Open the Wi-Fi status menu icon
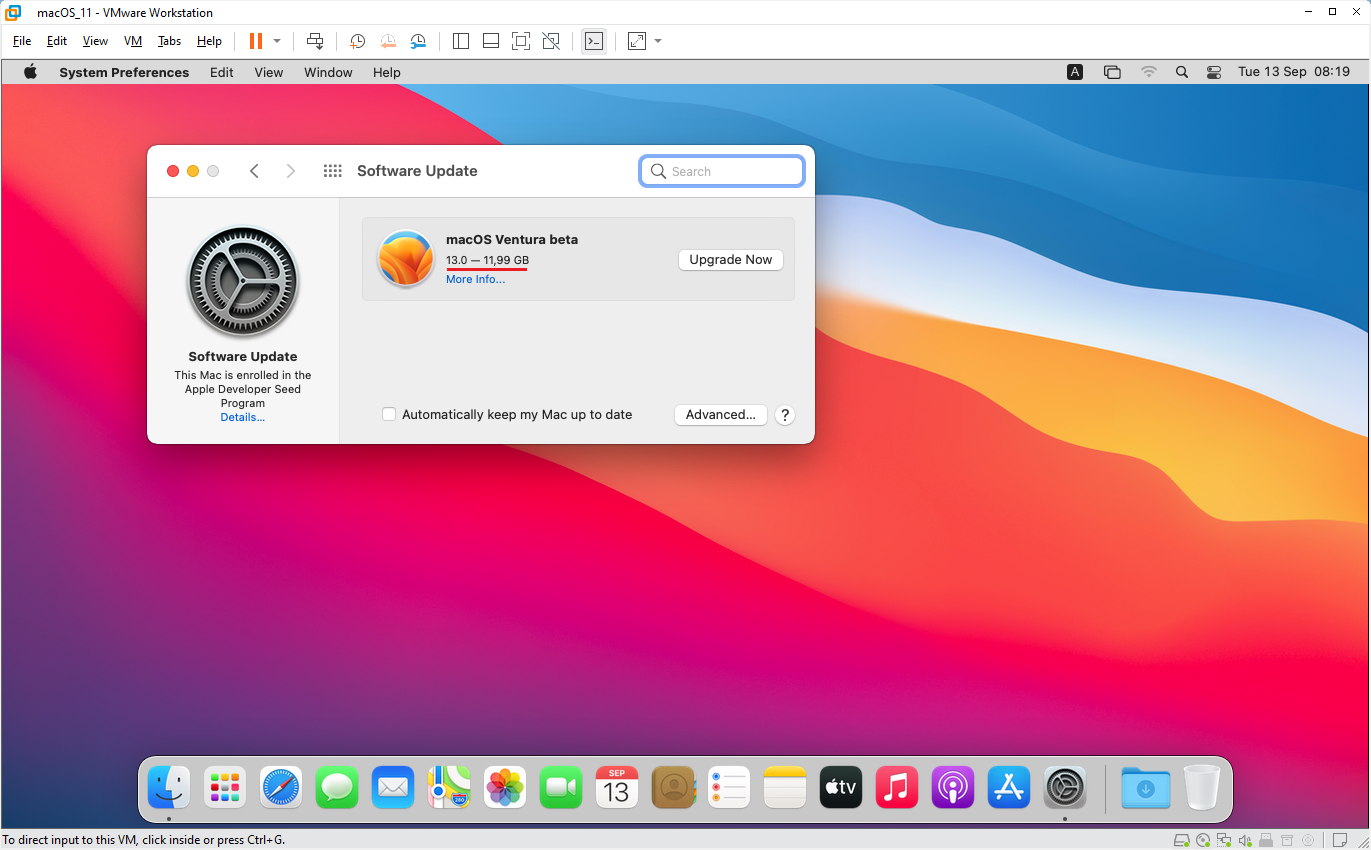 pos(1149,72)
